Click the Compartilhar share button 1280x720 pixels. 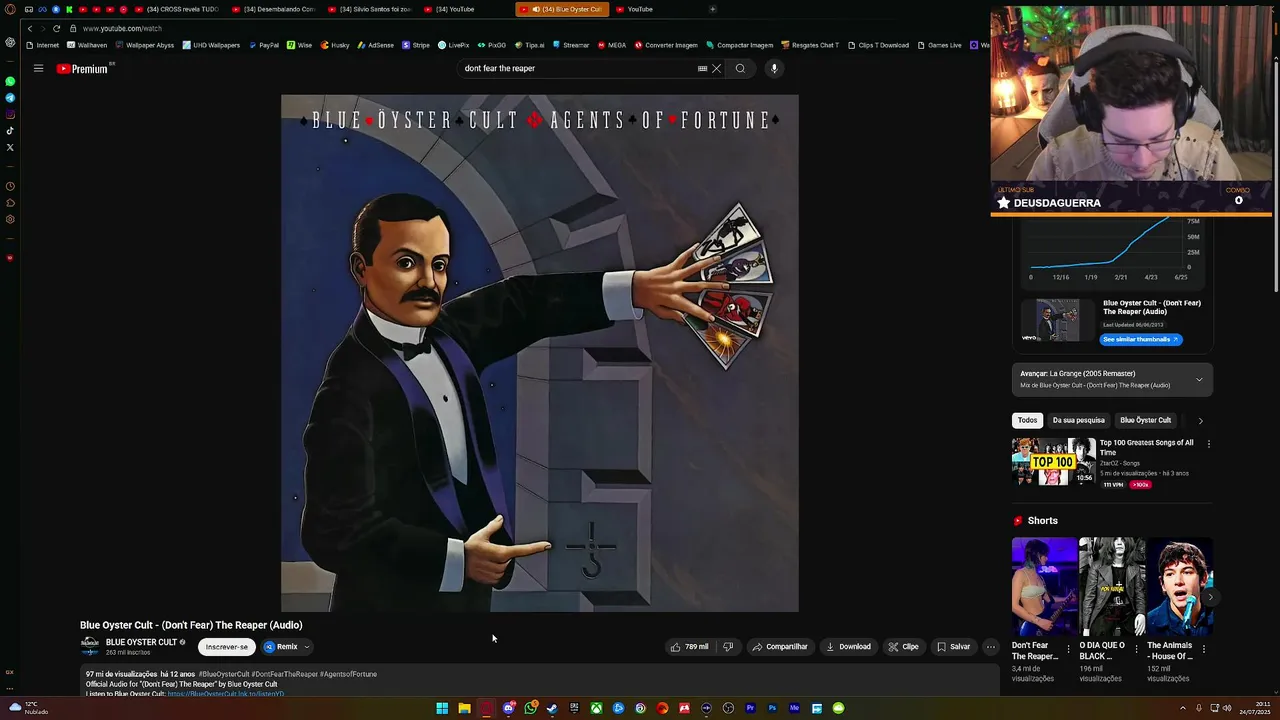780,647
